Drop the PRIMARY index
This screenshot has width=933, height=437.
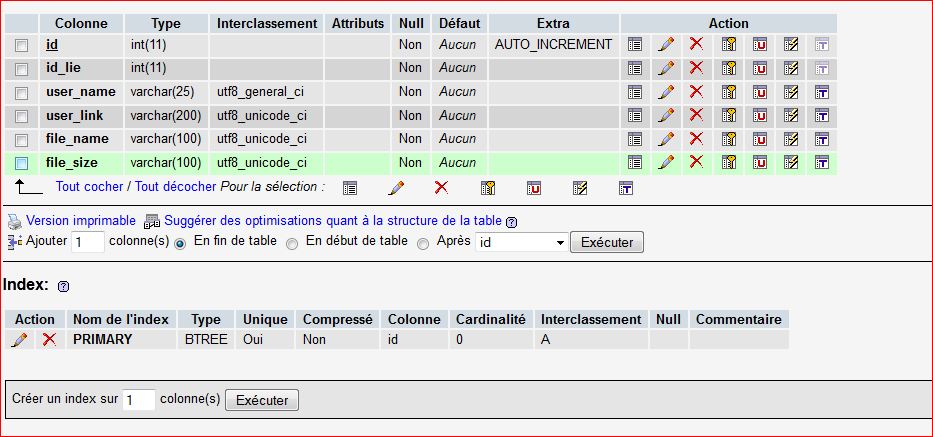pyautogui.click(x=49, y=339)
